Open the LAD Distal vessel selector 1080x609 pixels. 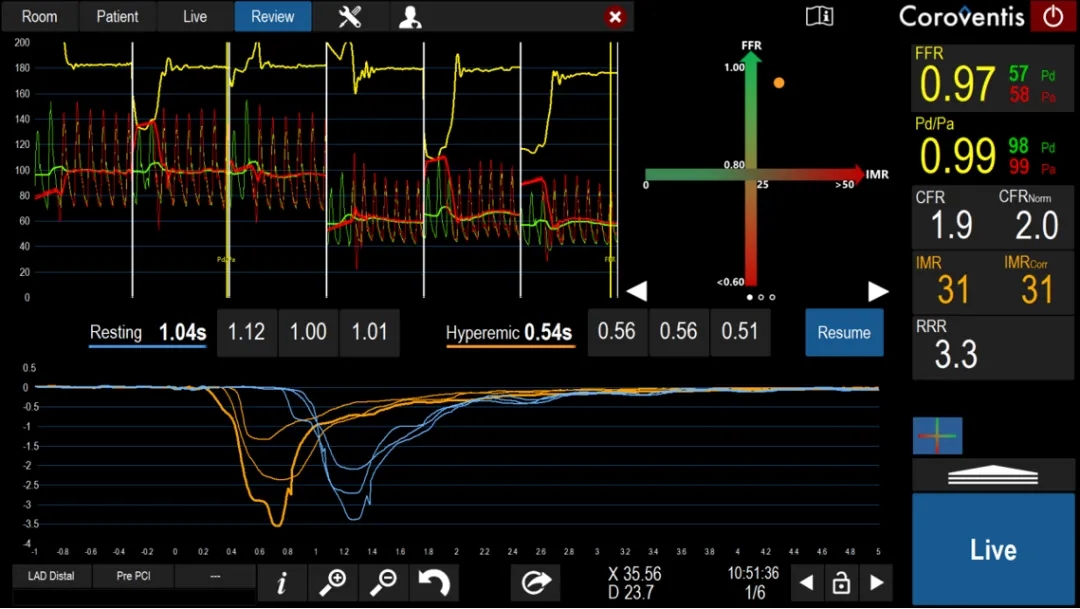(51, 576)
